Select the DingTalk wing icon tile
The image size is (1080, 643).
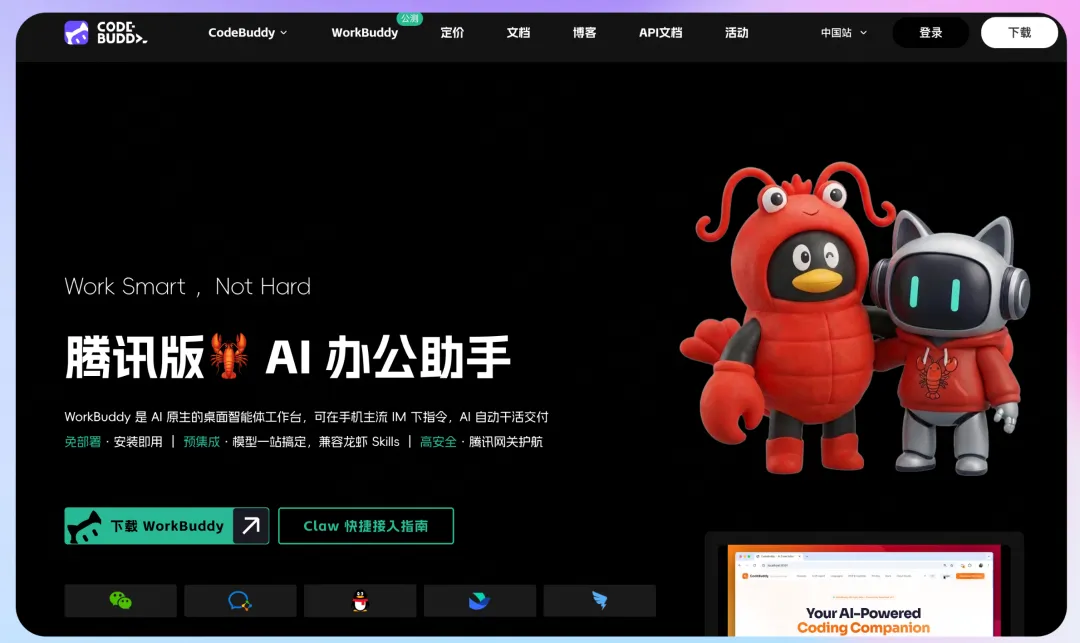600,601
